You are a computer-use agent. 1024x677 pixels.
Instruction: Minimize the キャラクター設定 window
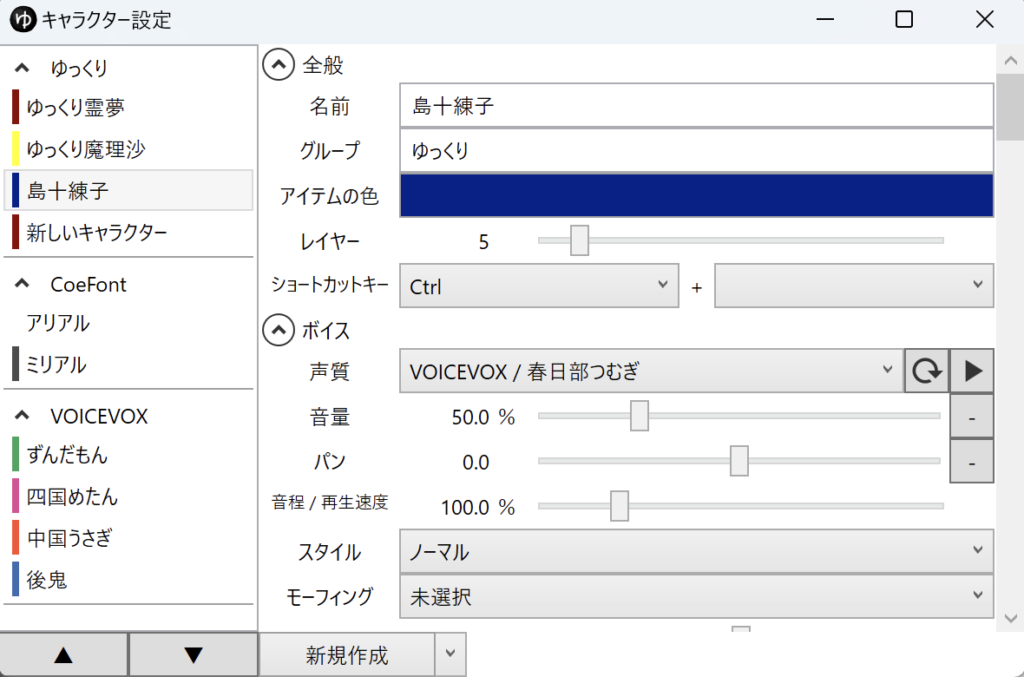[825, 20]
